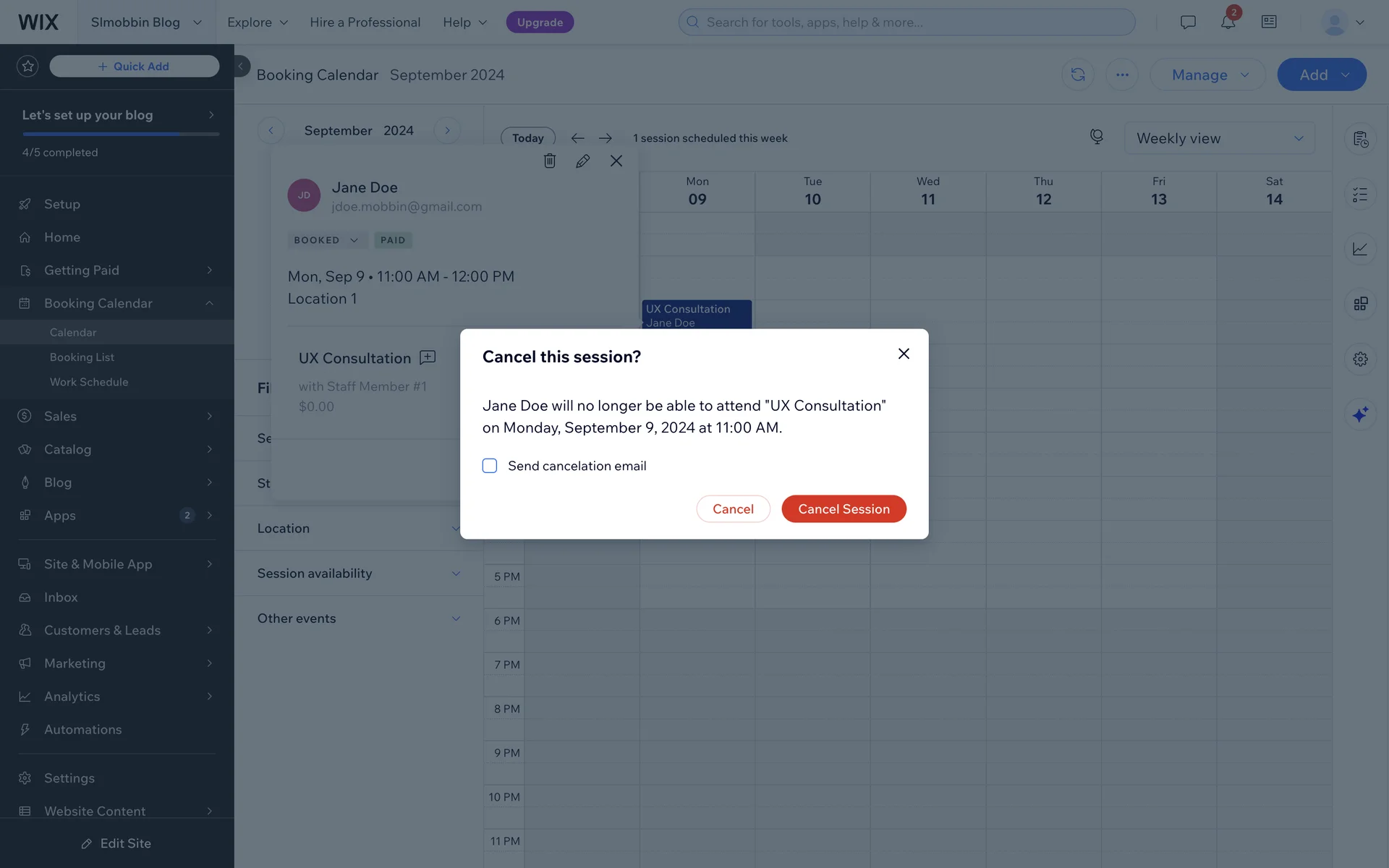Screen dimensions: 1389x868
Task: Click the Cancel button in dialog
Action: coord(733,509)
